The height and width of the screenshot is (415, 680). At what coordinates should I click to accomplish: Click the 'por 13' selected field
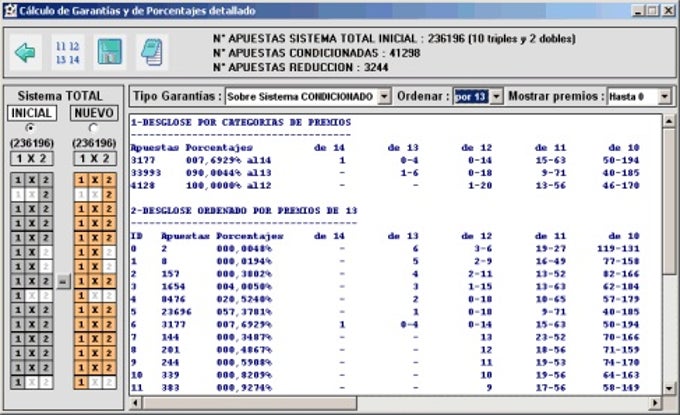coord(472,96)
